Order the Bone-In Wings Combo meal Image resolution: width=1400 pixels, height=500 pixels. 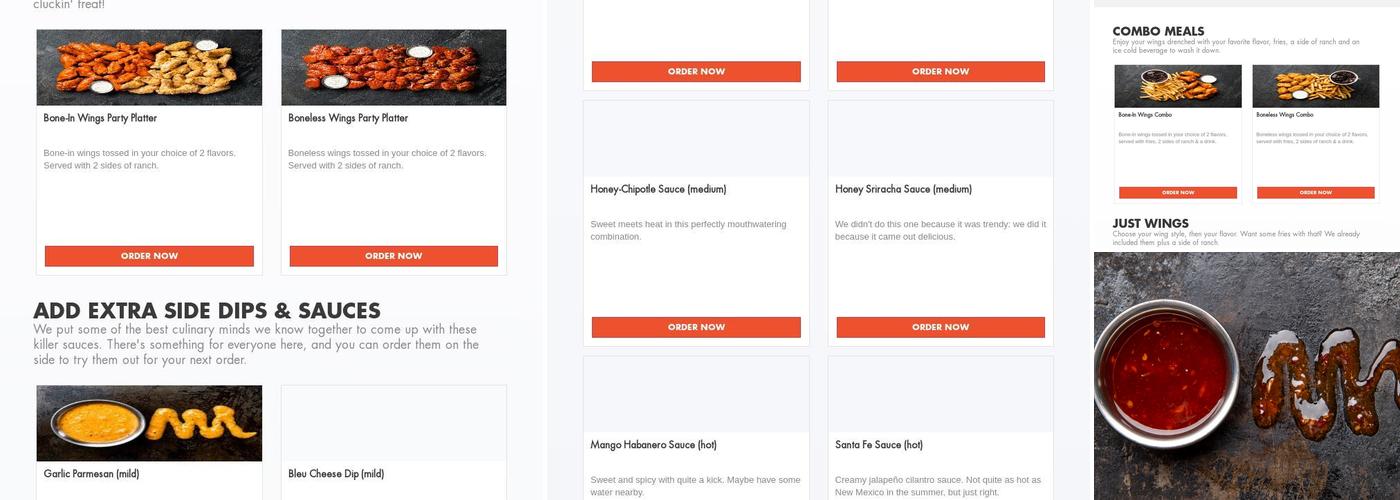click(x=1177, y=192)
